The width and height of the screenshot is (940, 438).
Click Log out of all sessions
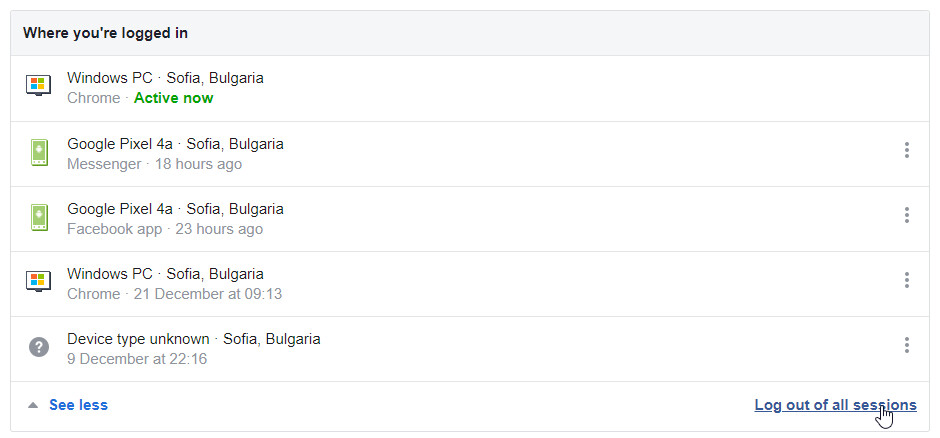click(835, 405)
